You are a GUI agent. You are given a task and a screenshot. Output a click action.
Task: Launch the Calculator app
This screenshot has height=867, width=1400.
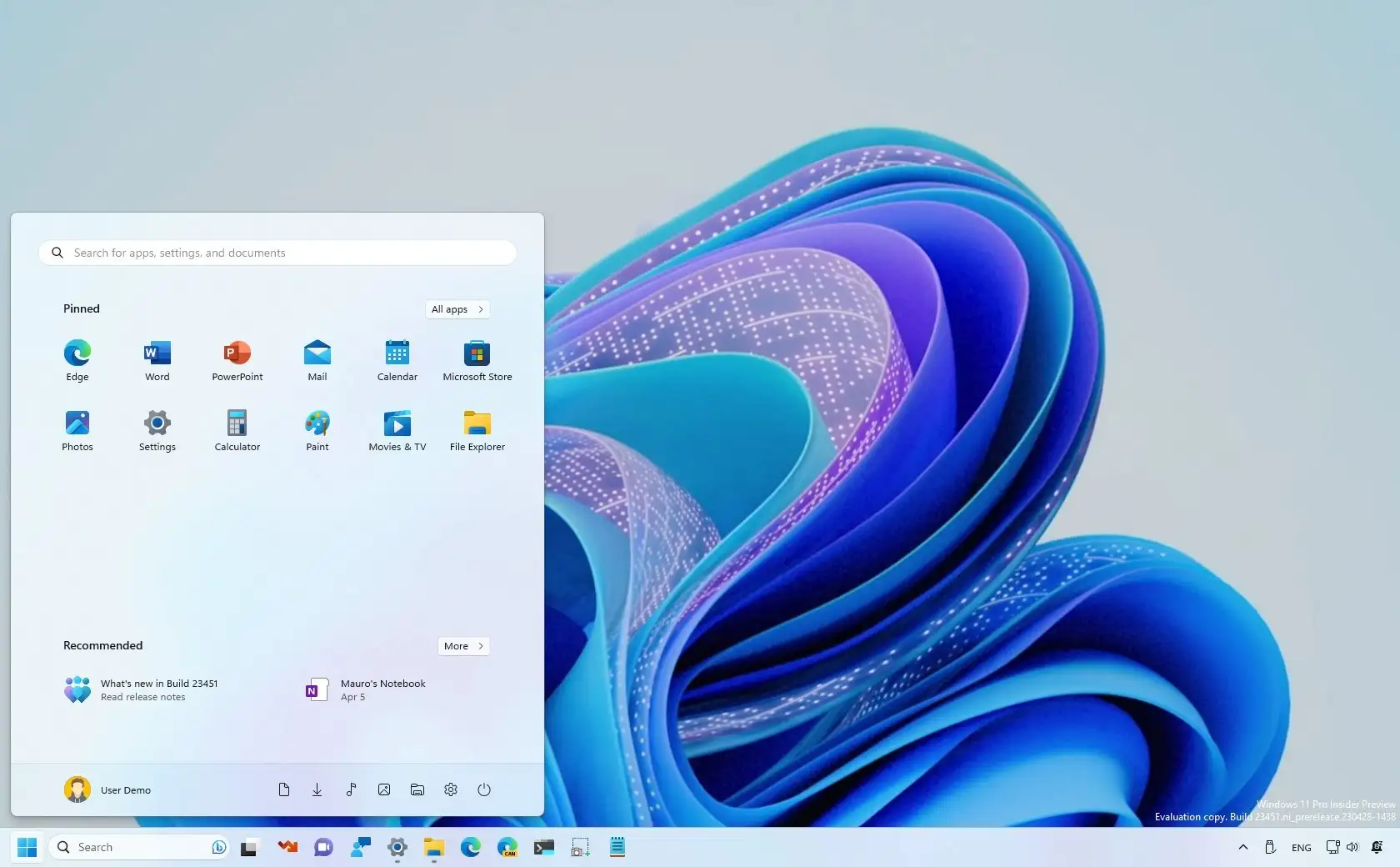point(237,430)
